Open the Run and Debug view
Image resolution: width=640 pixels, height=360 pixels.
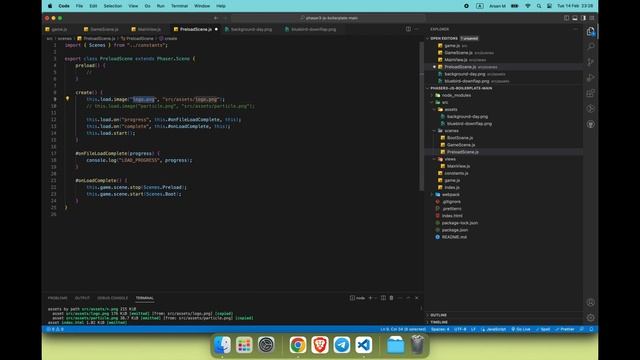590,78
